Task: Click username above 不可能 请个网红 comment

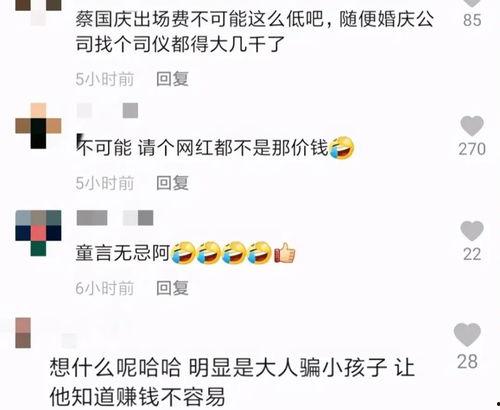Action: click(107, 111)
